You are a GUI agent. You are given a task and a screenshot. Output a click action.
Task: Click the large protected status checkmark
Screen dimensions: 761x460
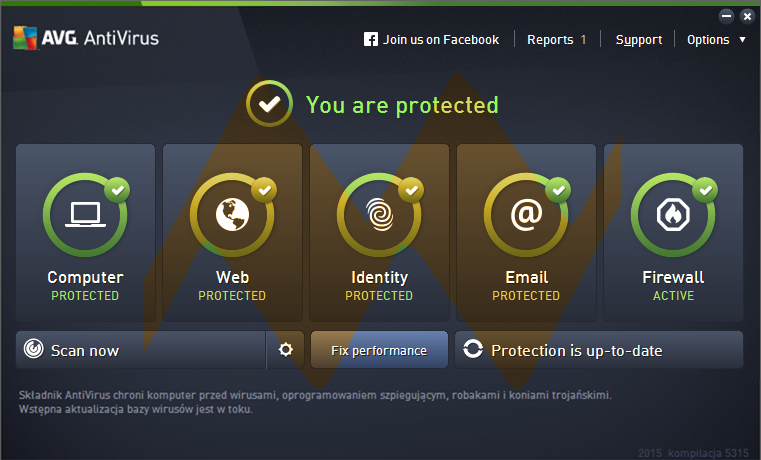267,104
